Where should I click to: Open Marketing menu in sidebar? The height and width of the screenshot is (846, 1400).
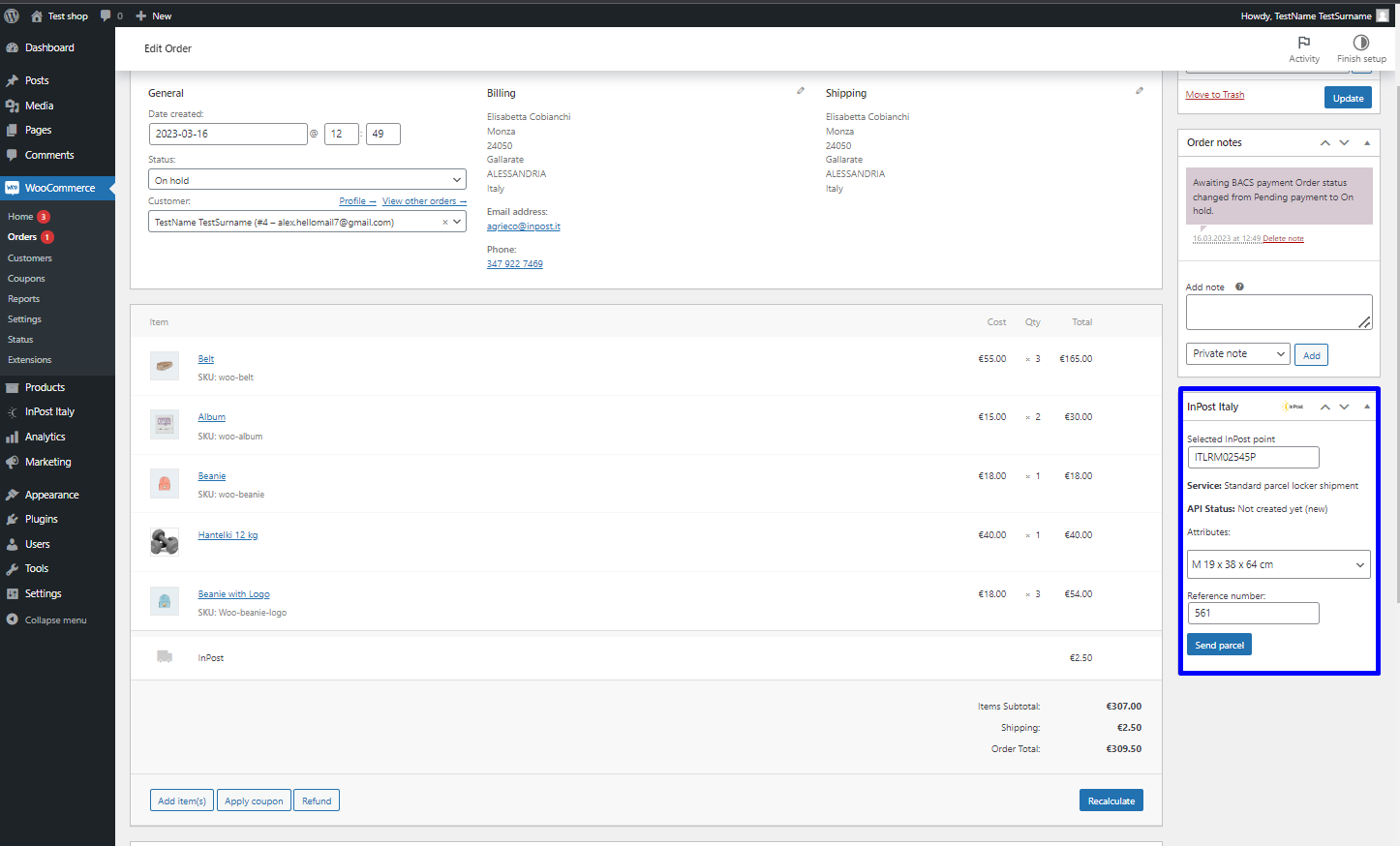pos(48,462)
